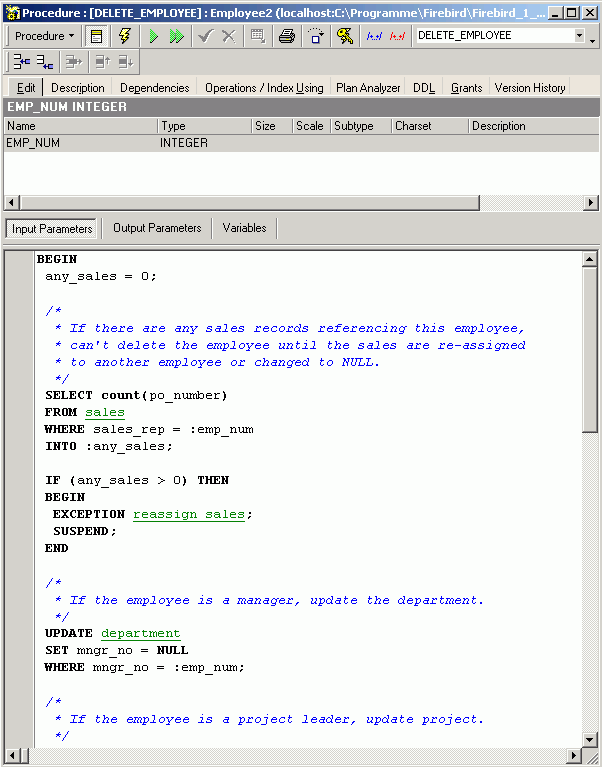Click code editor horizontal scroll left arrow

coord(12,755)
